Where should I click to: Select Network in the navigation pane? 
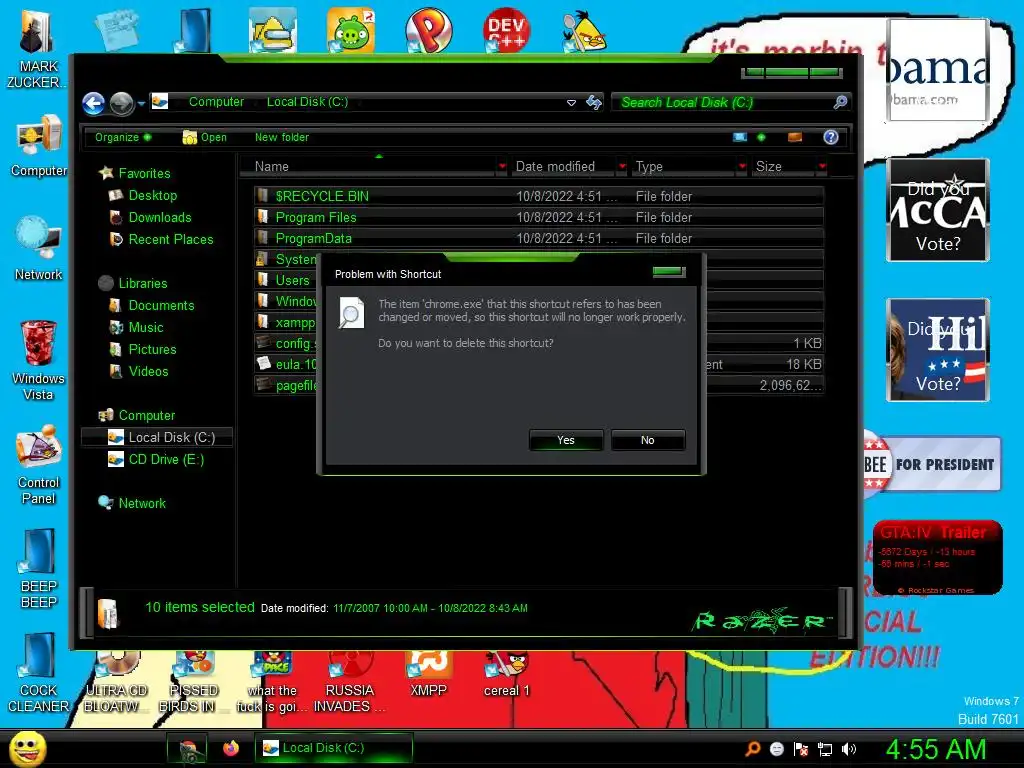tap(132, 504)
